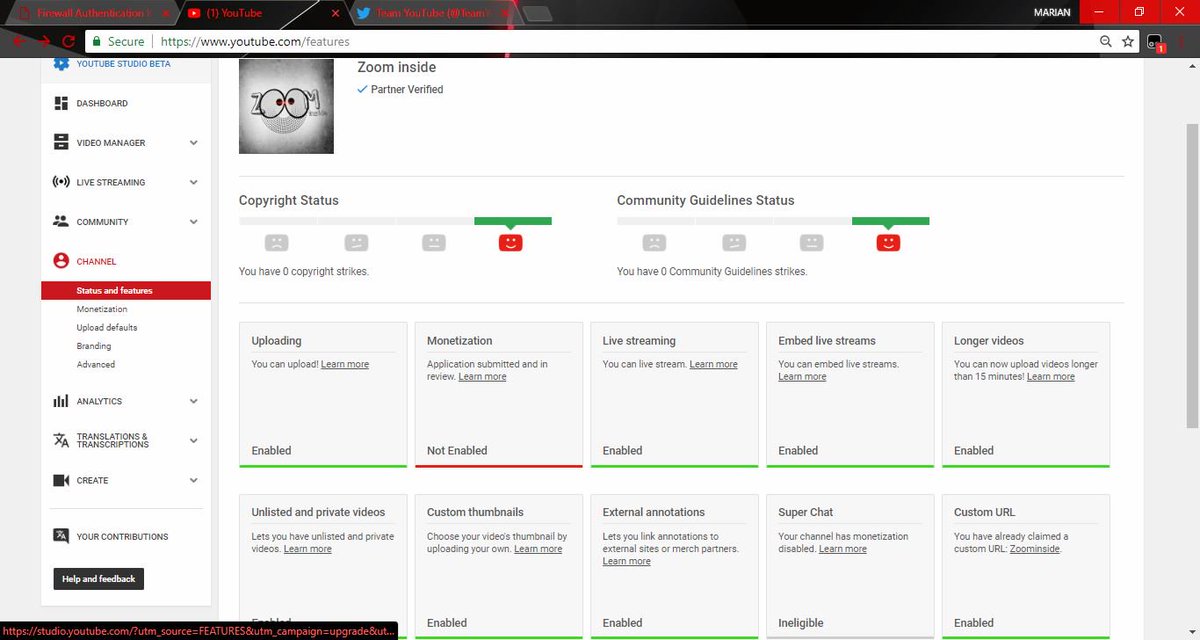Screen dimensions: 1200x640
Task: Click the red happy face under Community Guidelines Status
Action: click(x=889, y=242)
